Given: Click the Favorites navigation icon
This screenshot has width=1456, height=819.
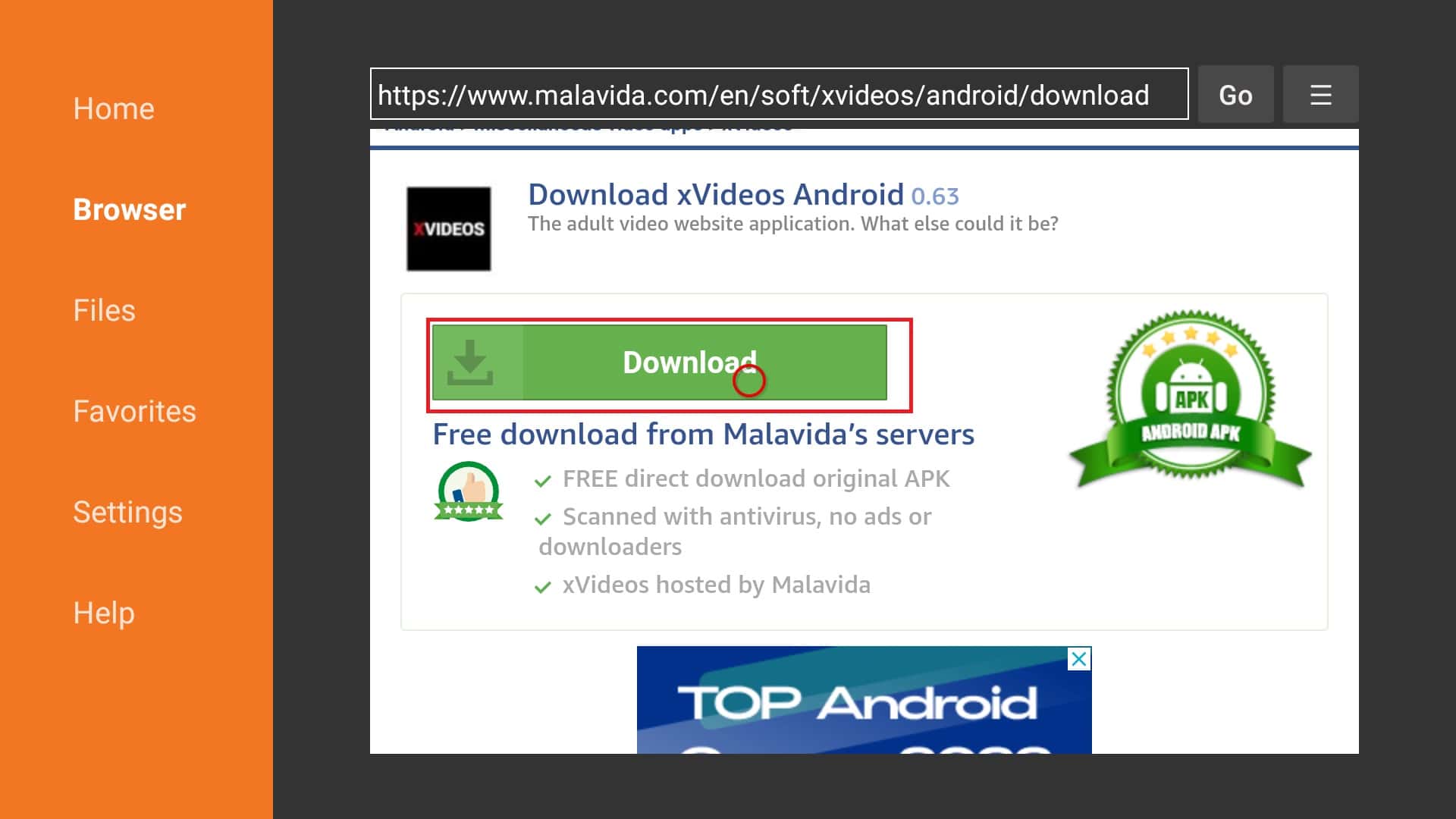Looking at the screenshot, I should (135, 411).
